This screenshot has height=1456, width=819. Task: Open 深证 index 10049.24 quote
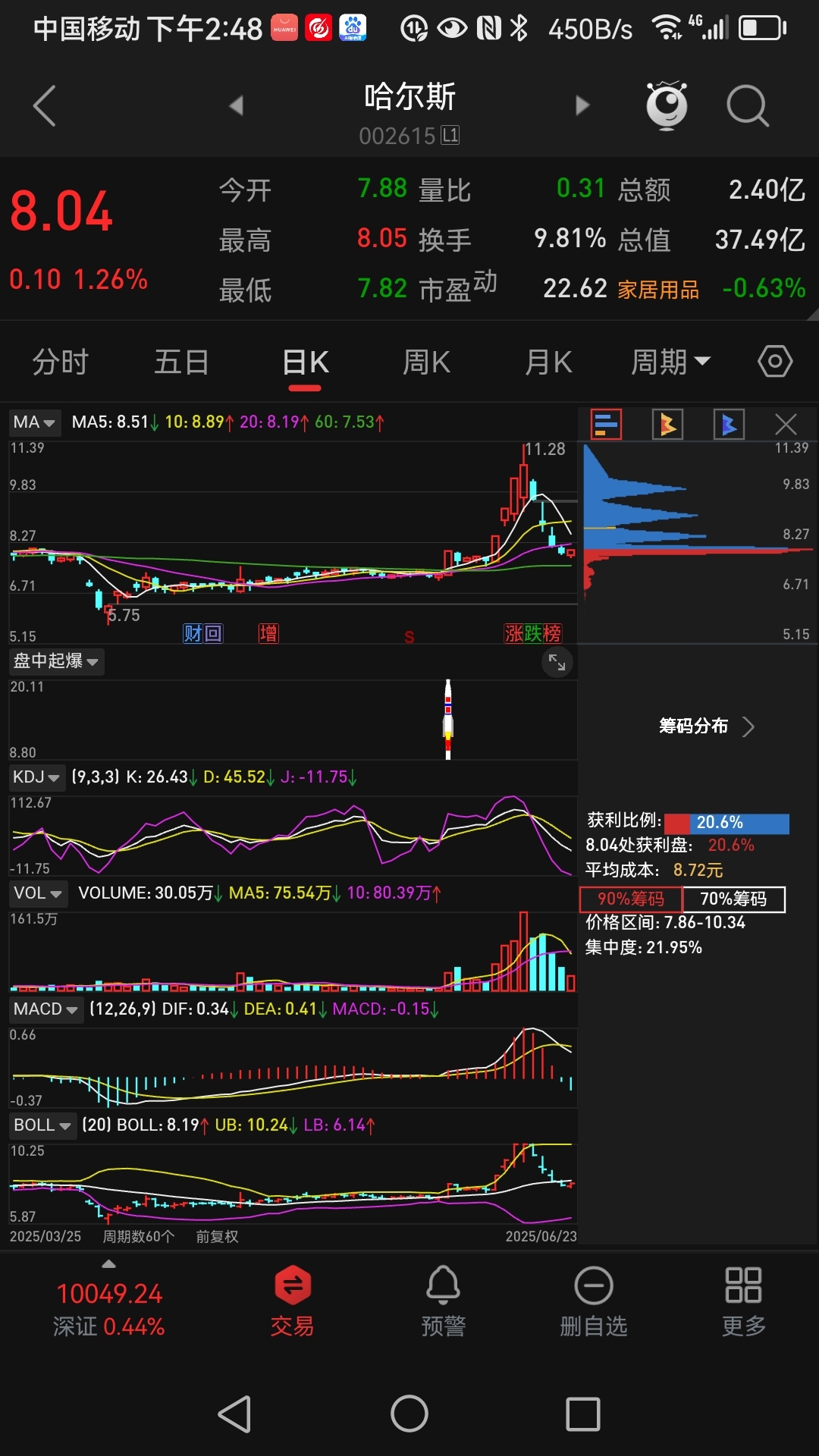pyautogui.click(x=109, y=1309)
